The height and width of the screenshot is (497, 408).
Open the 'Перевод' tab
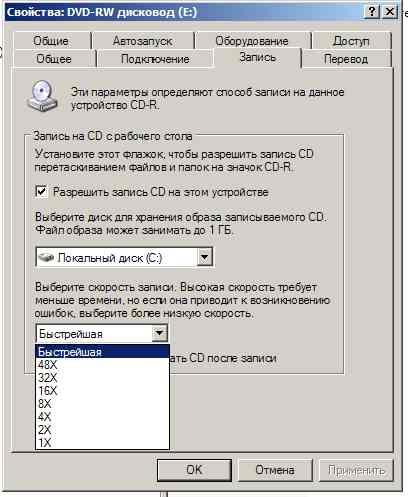(x=346, y=59)
